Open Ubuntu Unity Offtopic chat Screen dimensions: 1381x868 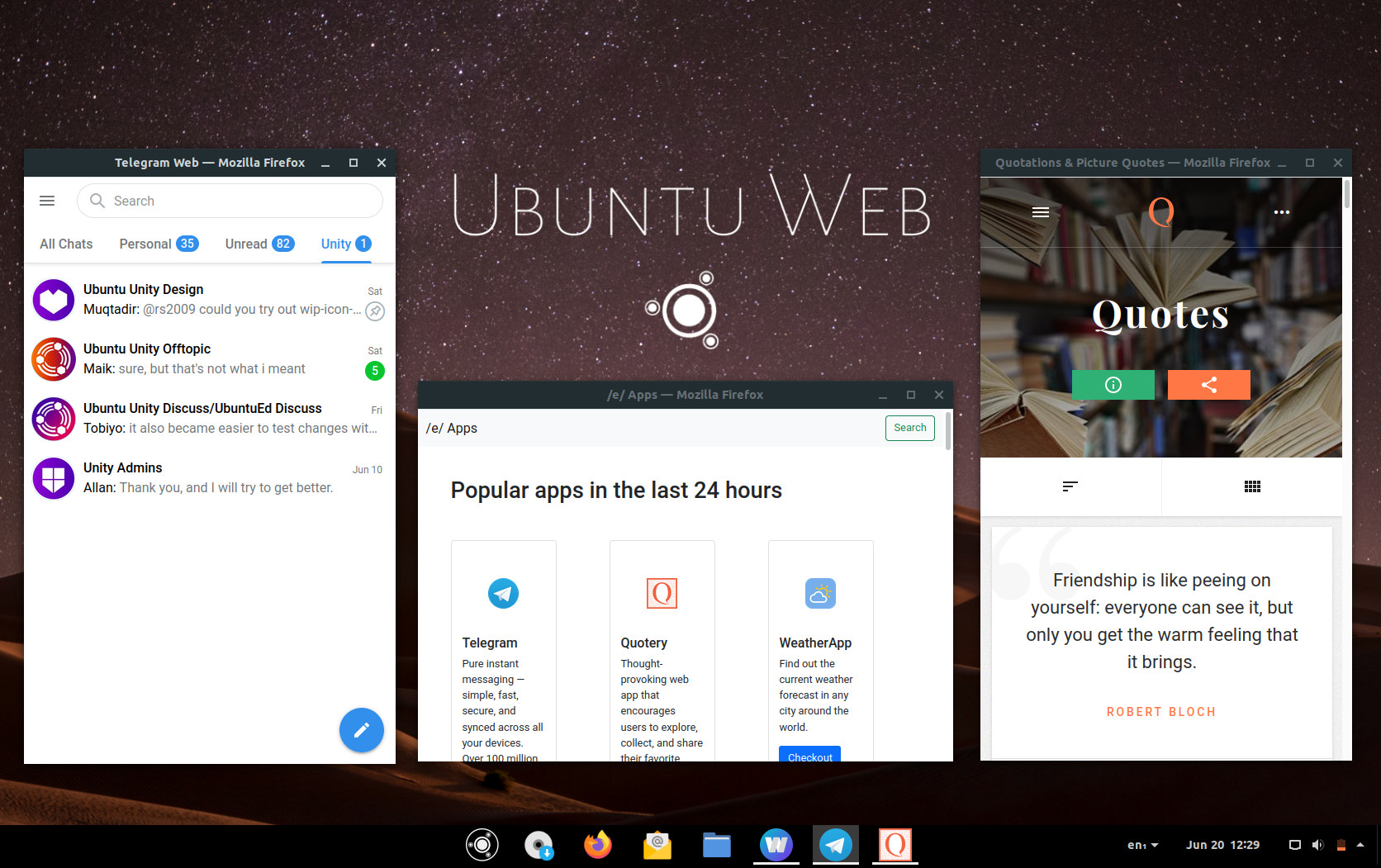210,359
